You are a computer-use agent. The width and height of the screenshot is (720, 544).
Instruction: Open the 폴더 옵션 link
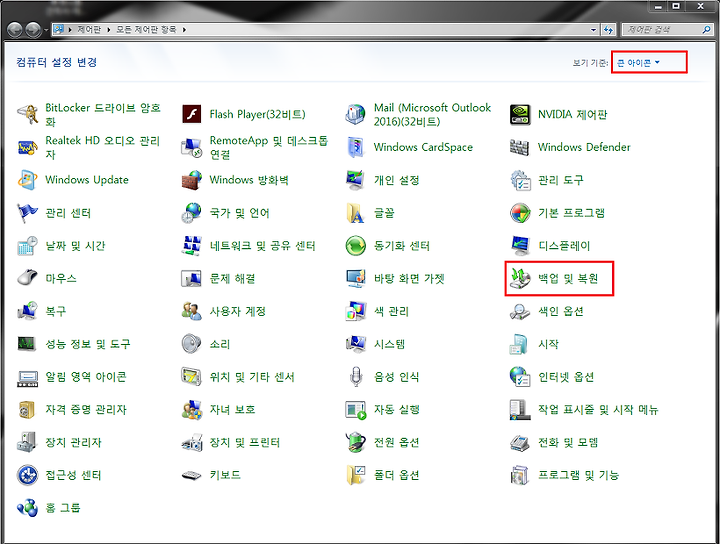[x=397, y=475]
